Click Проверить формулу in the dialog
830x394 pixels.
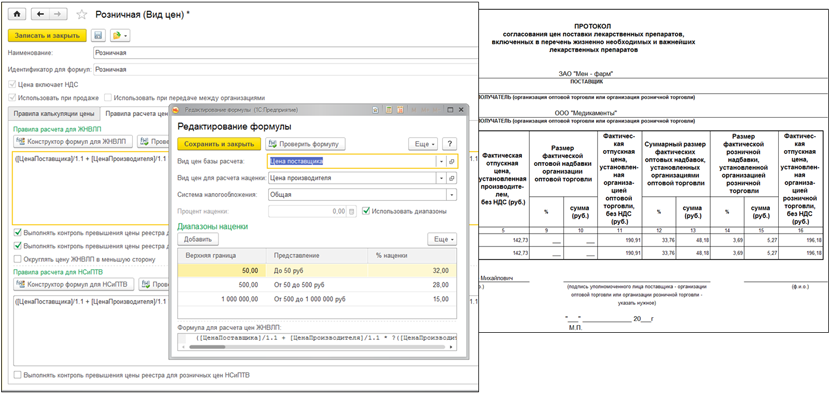[x=305, y=144]
